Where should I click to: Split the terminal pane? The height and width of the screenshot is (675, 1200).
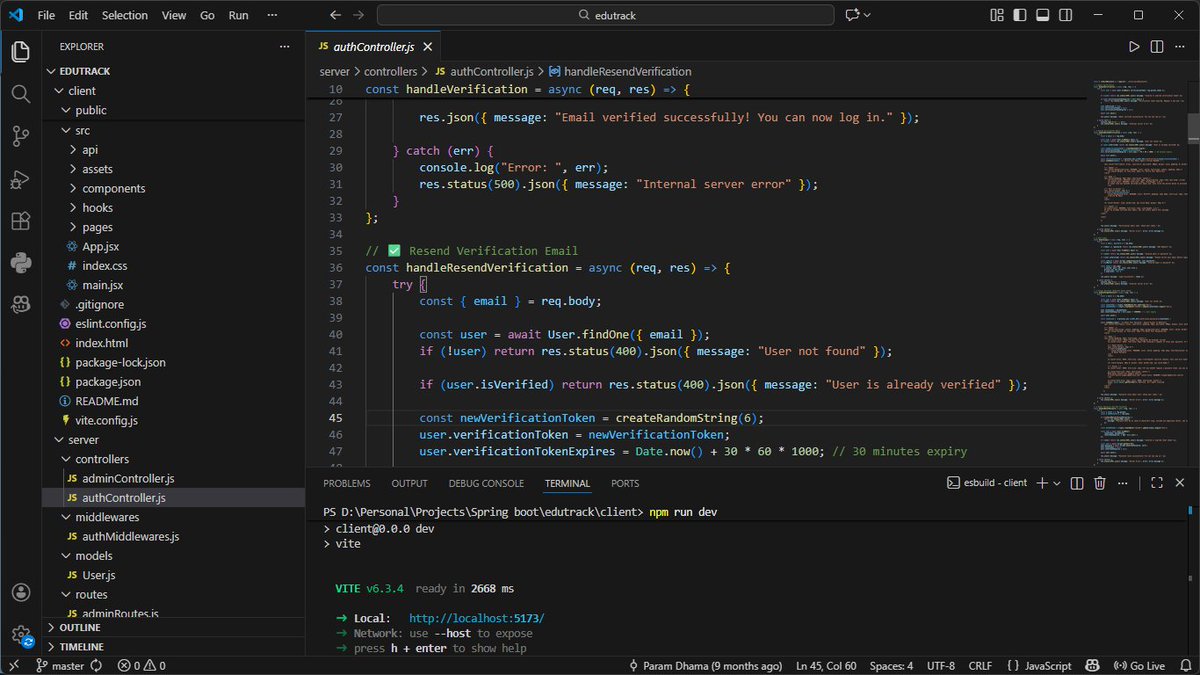[1078, 483]
